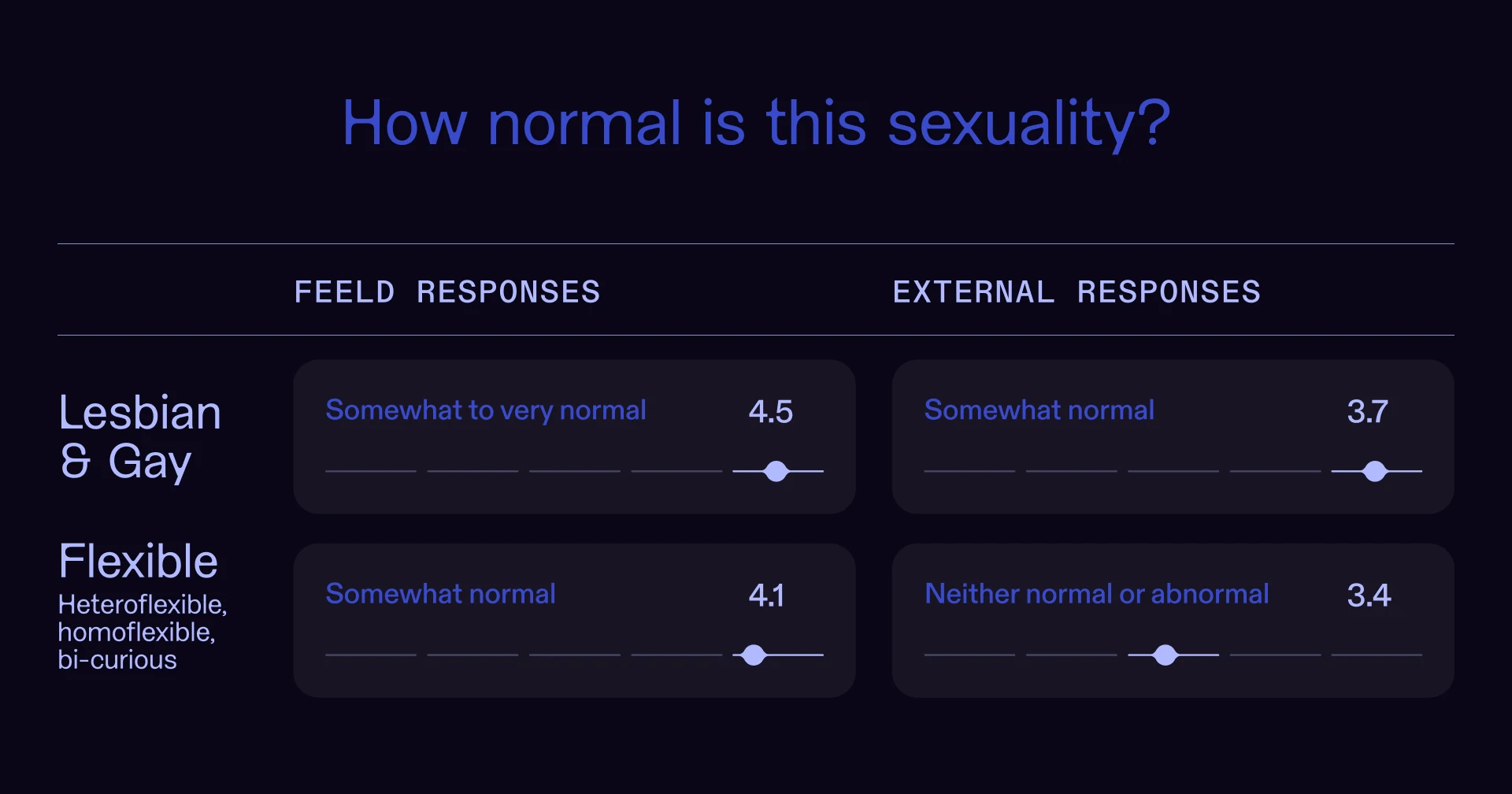
Task: Click the 'Somewhat to very normal' label
Action: point(486,410)
